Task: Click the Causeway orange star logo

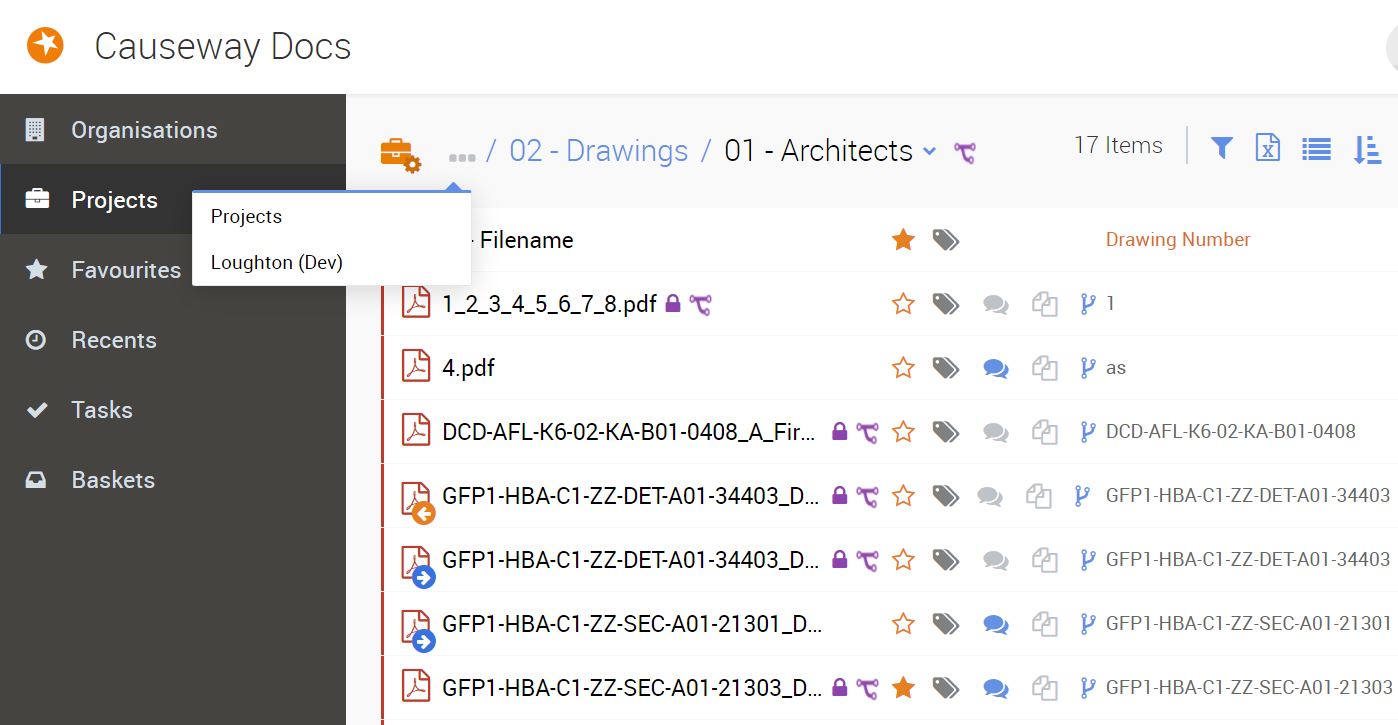Action: [45, 45]
